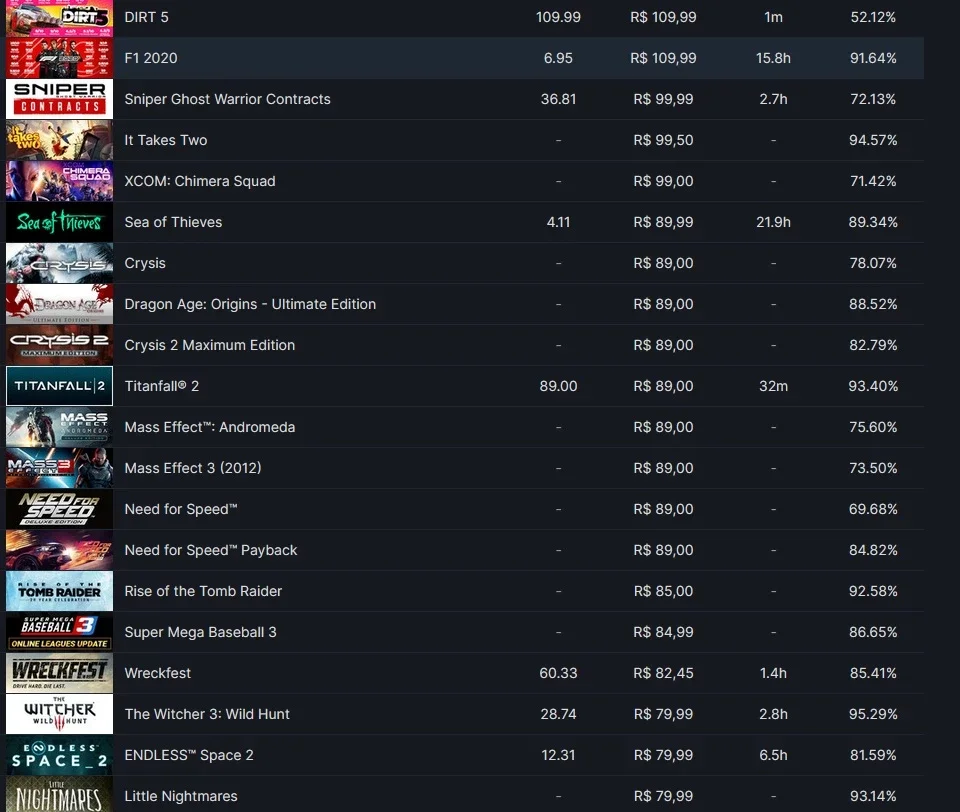Viewport: 960px width, 812px height.
Task: Open the ENDLESS™ Space 2 title
Action: (x=189, y=756)
